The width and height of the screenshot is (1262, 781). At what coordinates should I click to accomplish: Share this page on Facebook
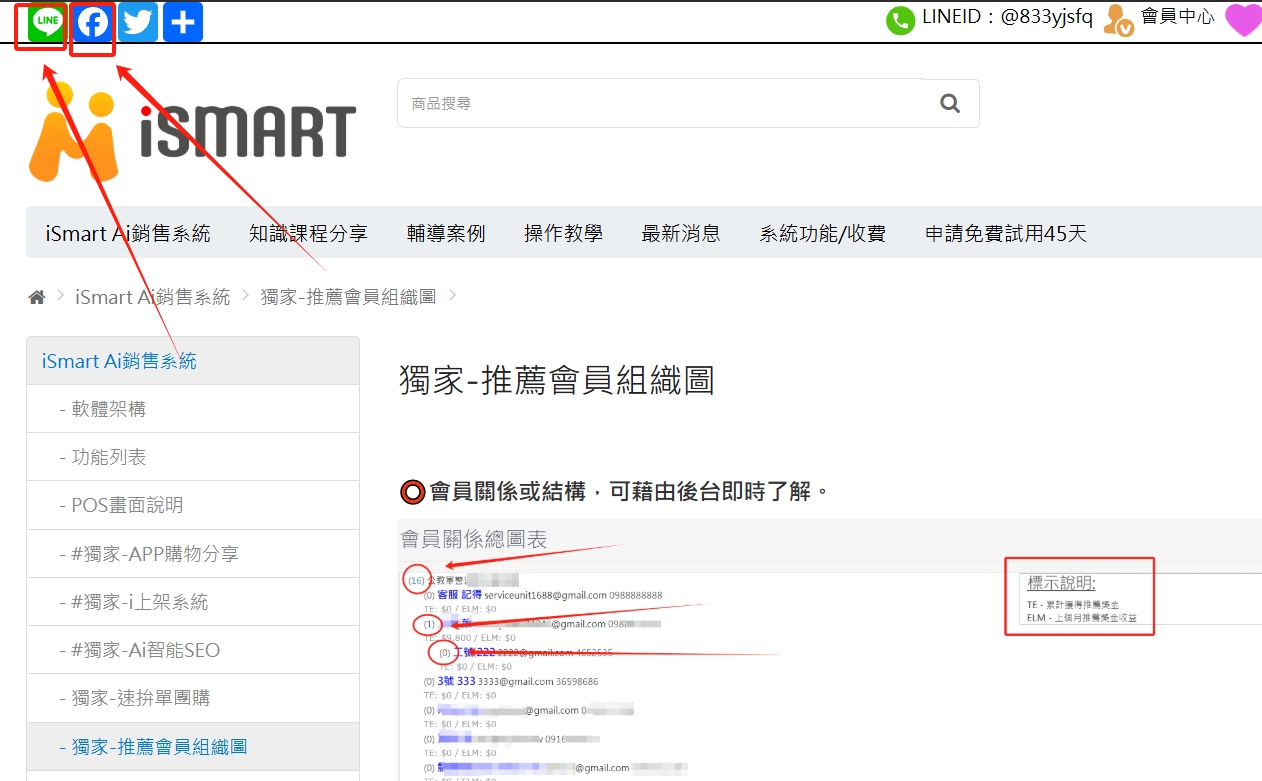point(93,22)
